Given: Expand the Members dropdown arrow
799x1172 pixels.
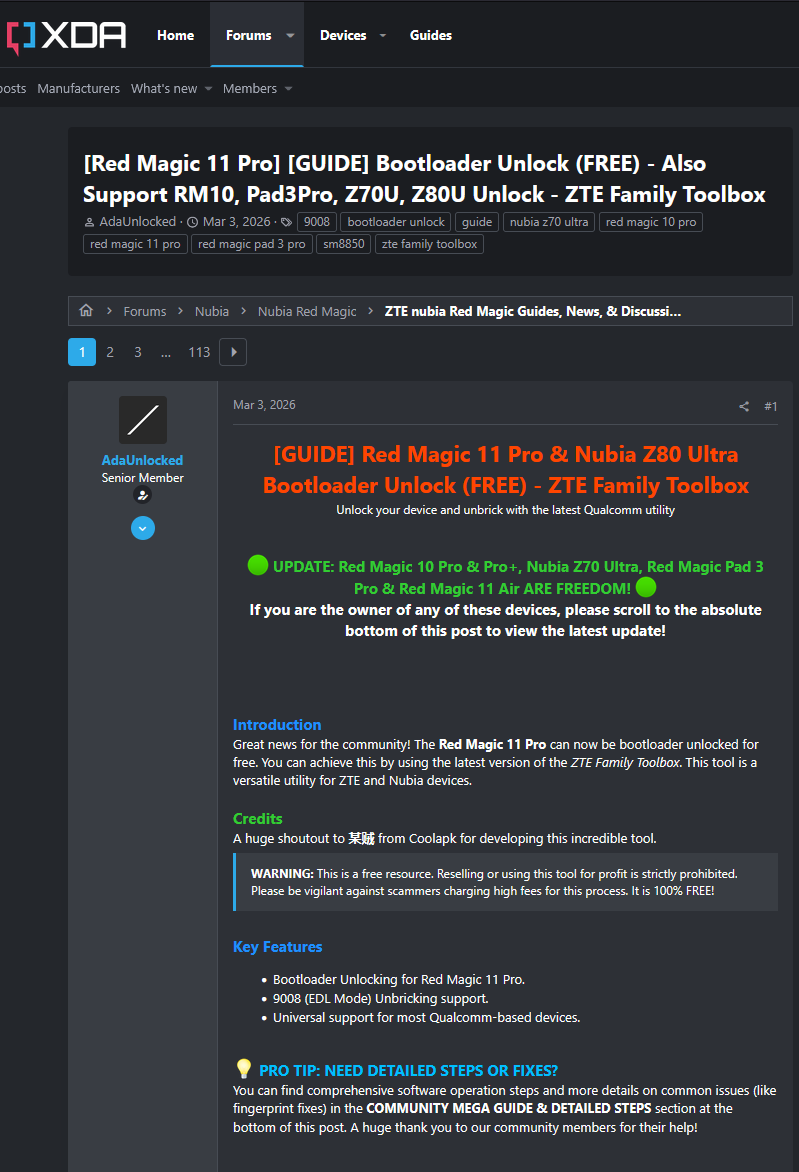Looking at the screenshot, I should [x=289, y=89].
